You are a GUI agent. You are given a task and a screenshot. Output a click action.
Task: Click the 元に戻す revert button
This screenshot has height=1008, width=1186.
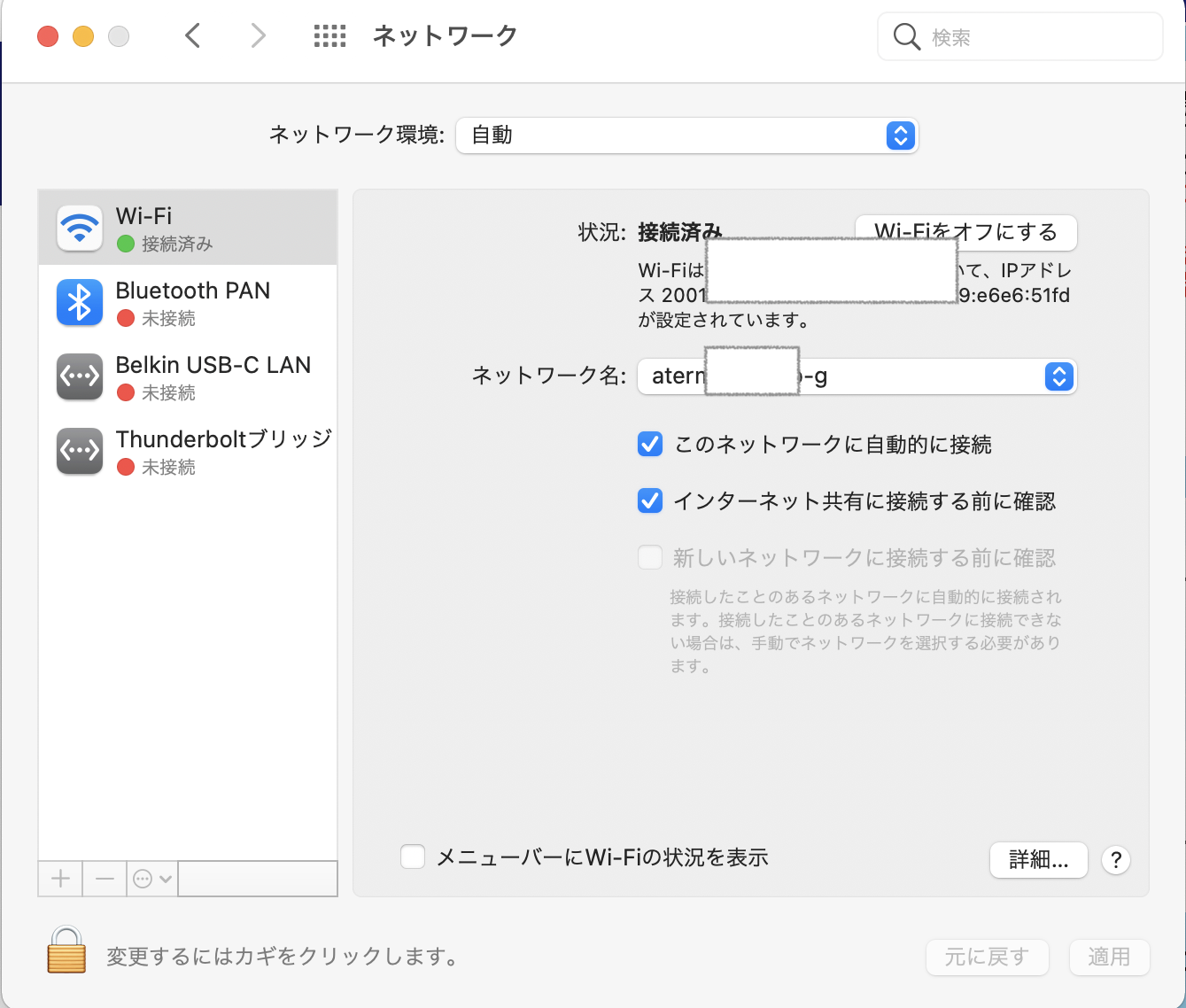[x=988, y=957]
